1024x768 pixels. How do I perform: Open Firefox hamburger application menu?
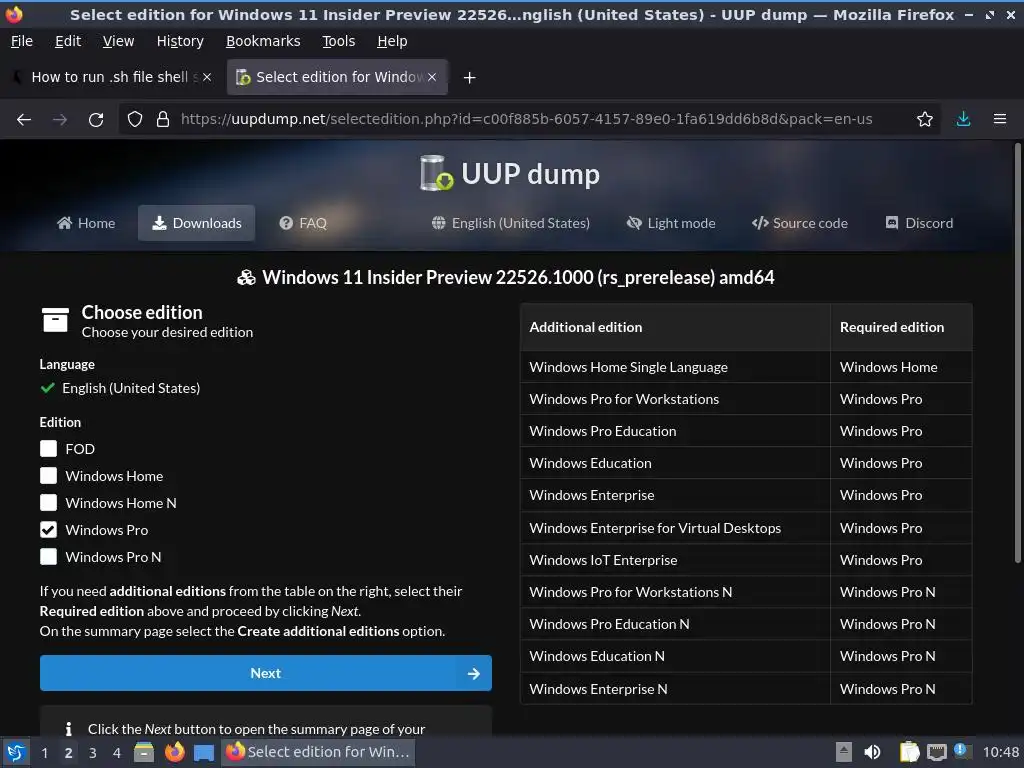coord(999,120)
